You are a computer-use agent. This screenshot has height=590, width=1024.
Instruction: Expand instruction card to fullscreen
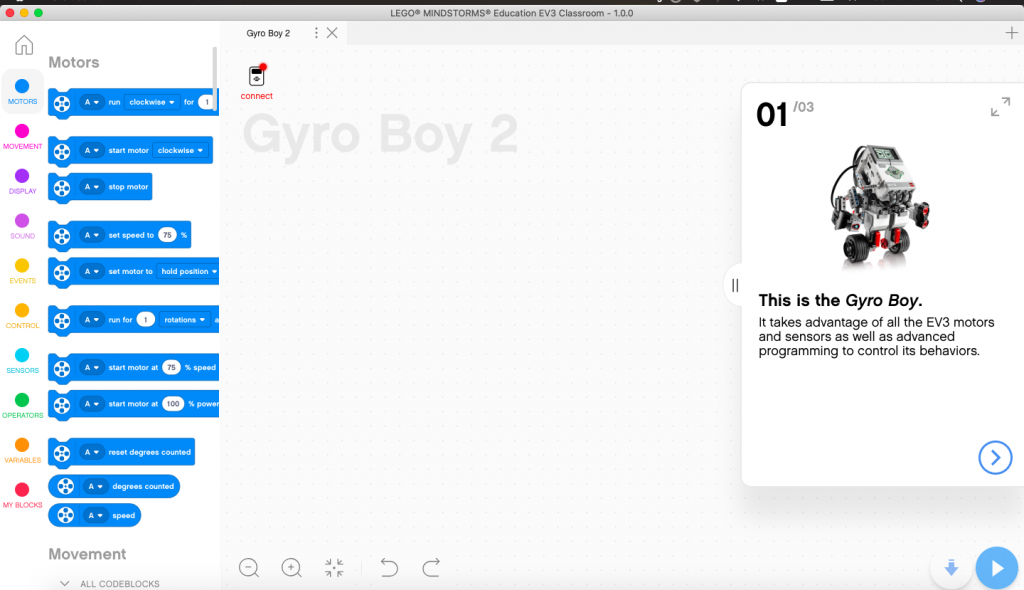[1000, 107]
